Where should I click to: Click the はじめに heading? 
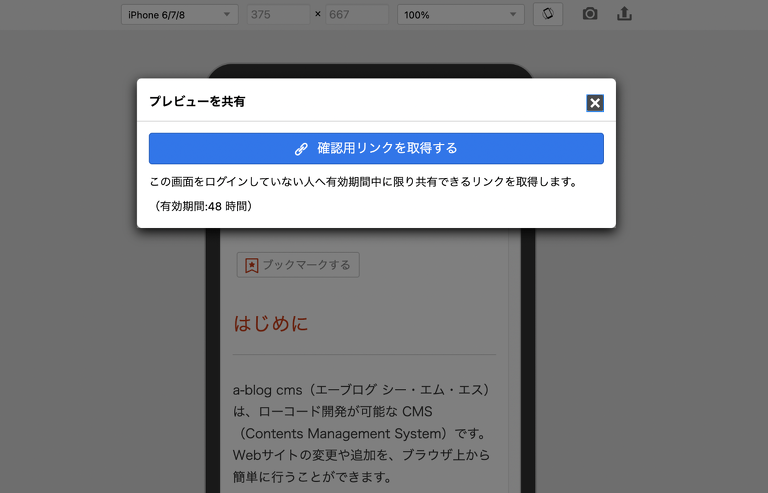click(271, 323)
